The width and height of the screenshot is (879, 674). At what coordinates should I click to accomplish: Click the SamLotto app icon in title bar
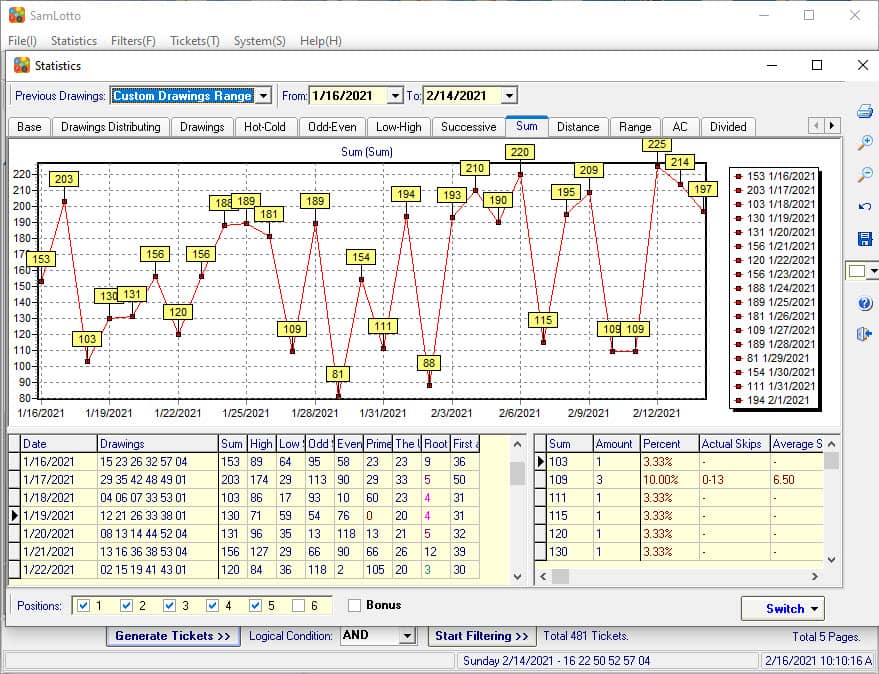(x=17, y=15)
